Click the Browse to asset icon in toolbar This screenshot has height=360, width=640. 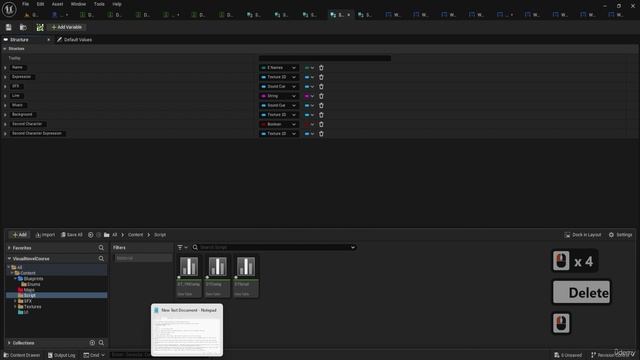(x=23, y=27)
